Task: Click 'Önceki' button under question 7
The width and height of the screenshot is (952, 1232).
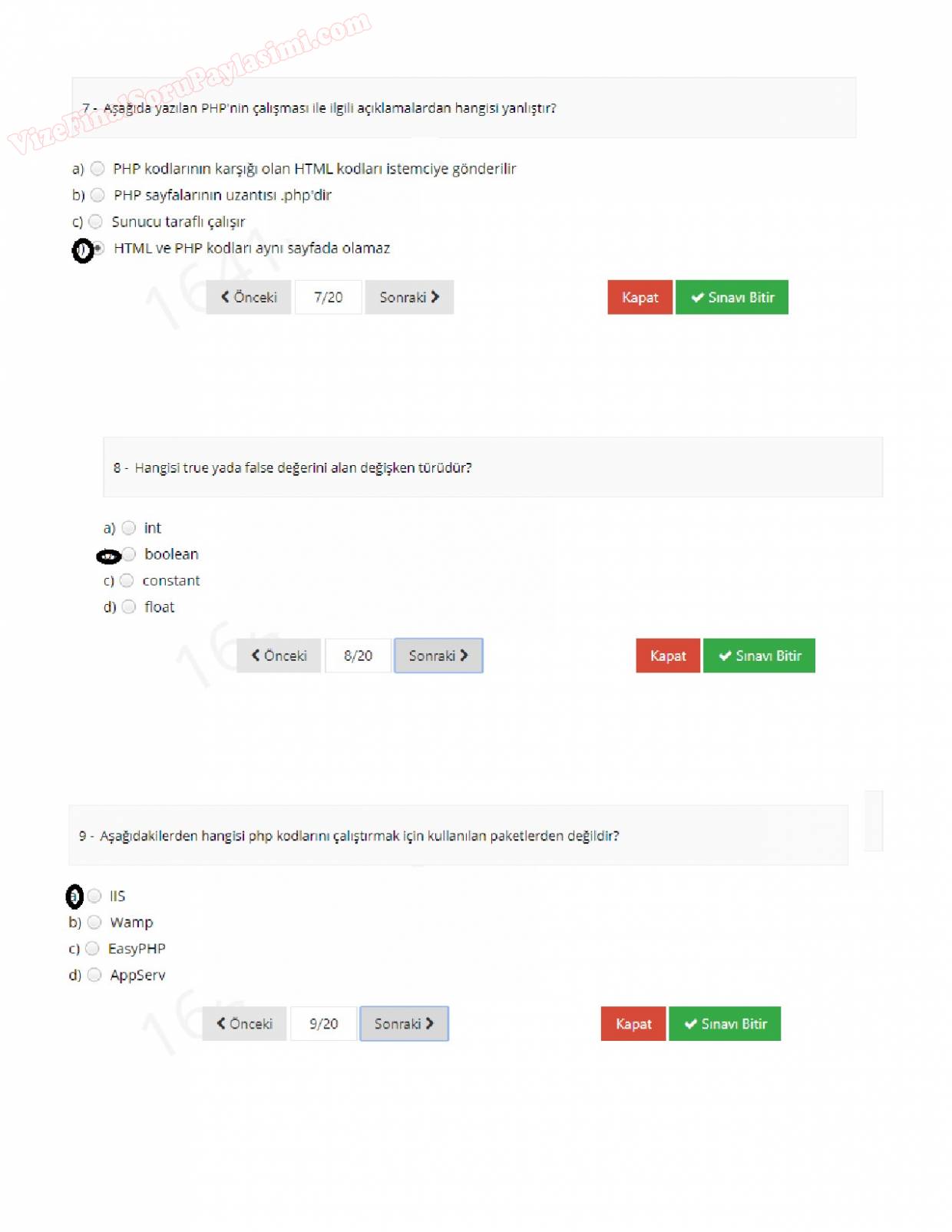Action: point(249,297)
